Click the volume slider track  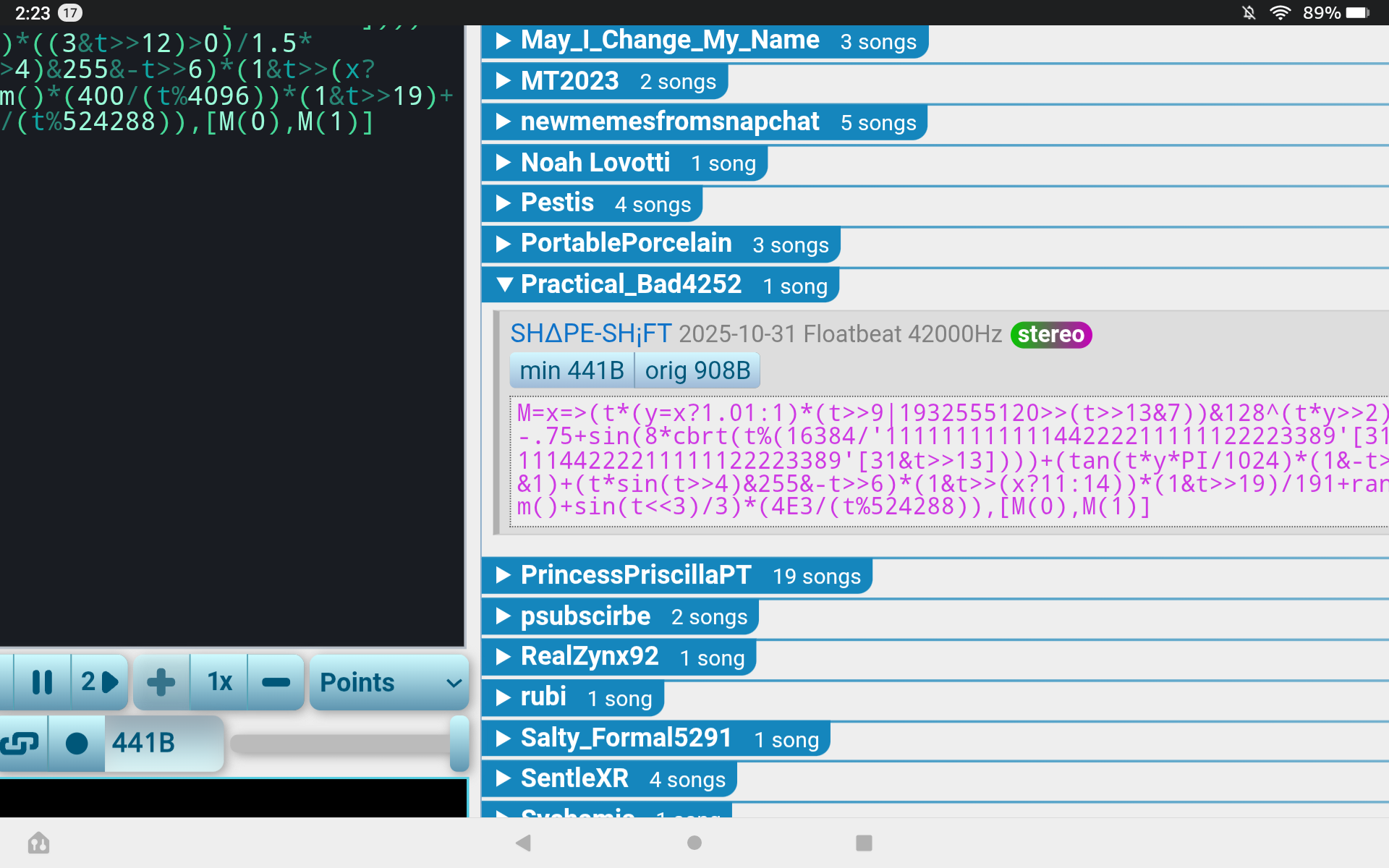pos(340,744)
